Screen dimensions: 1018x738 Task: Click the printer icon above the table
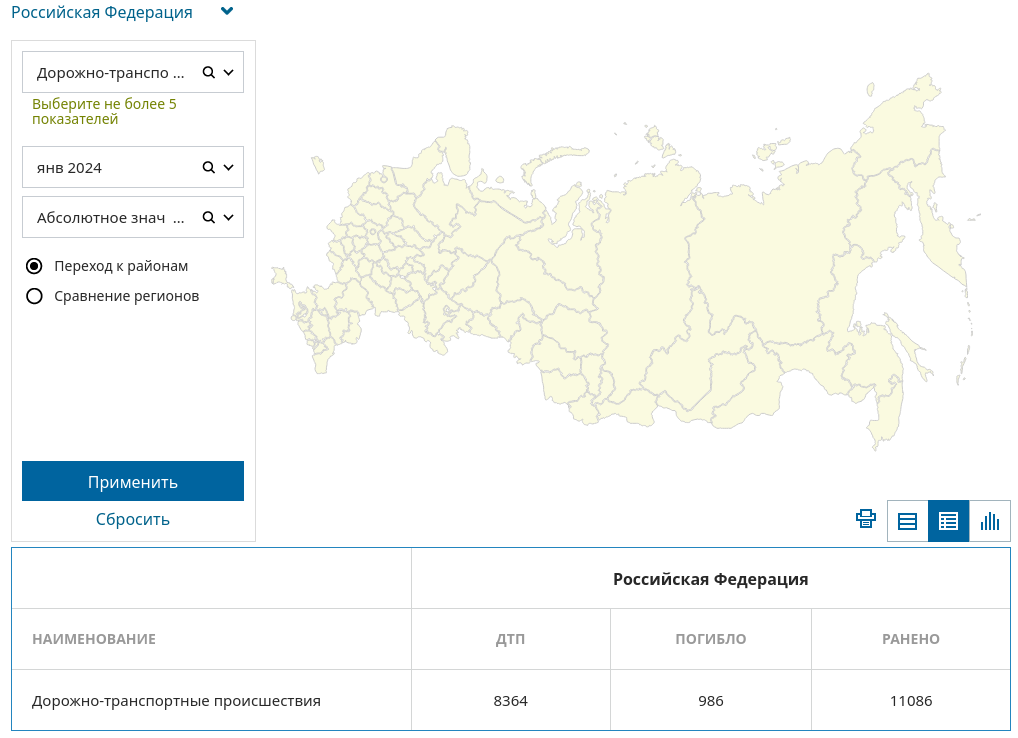(866, 519)
